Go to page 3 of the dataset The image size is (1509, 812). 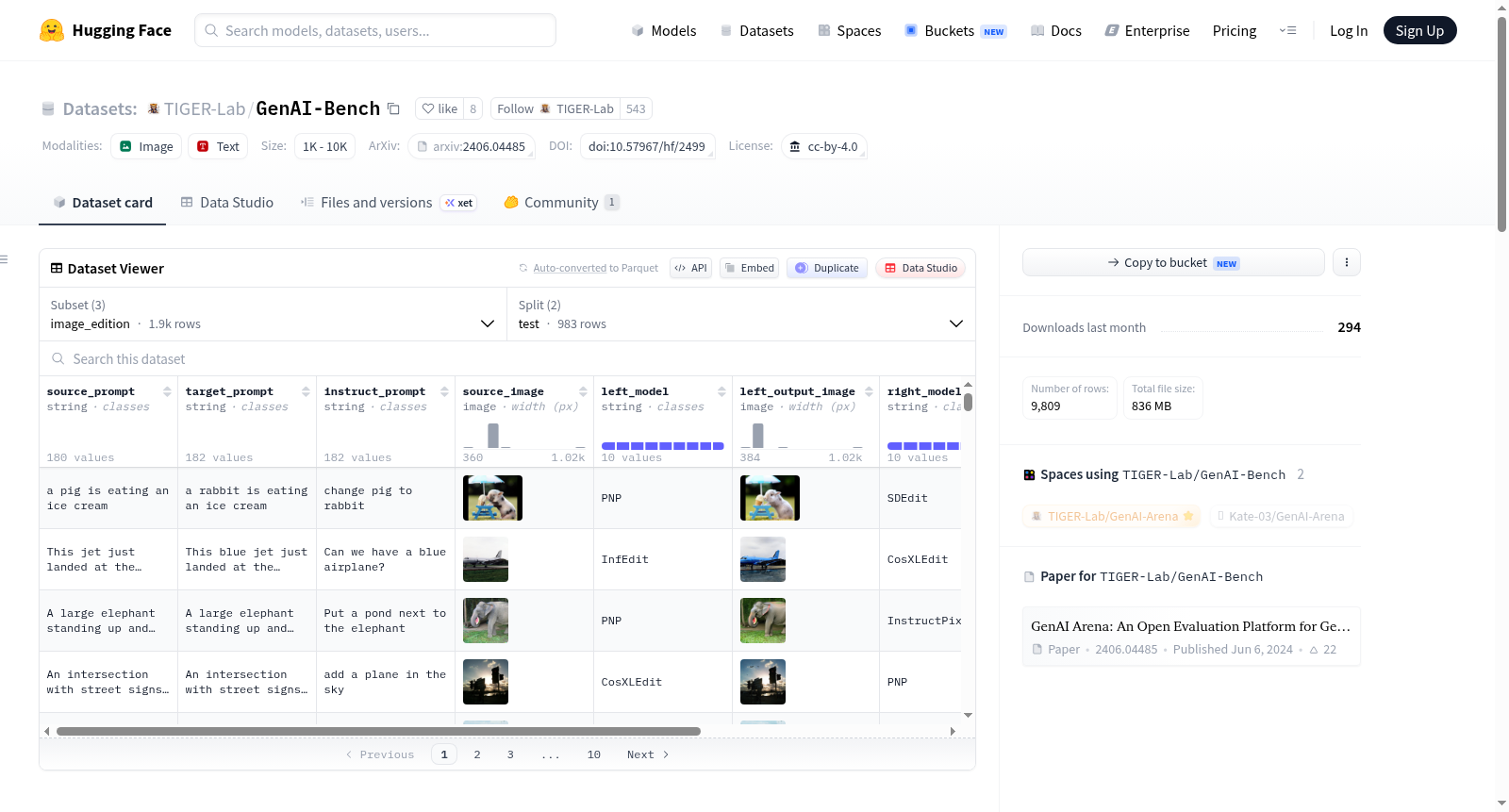pos(510,754)
